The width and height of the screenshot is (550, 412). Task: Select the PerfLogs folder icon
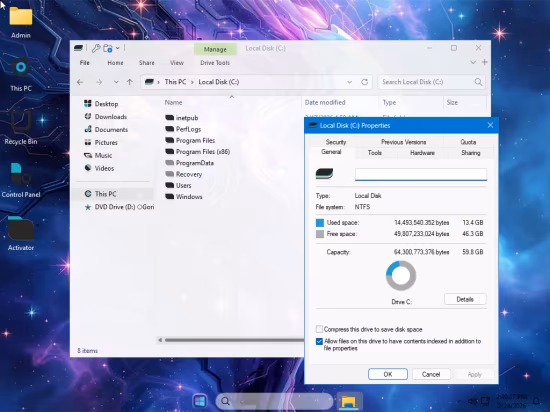[x=170, y=129]
